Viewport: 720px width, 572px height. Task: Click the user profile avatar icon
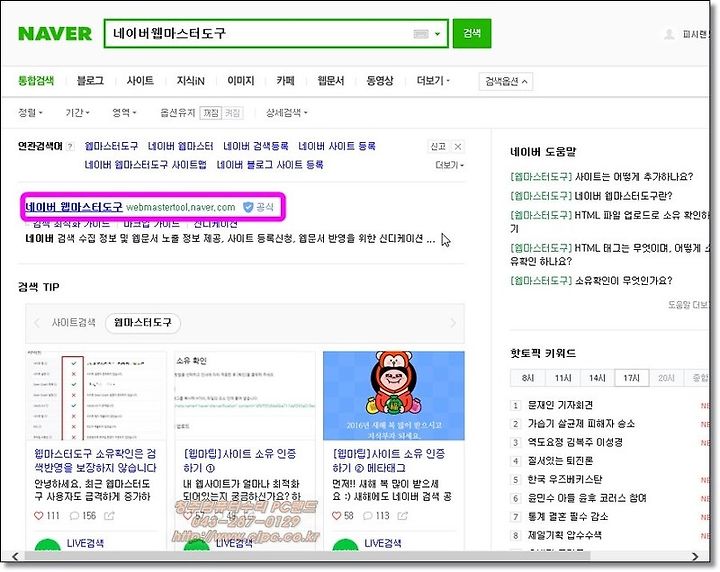(x=669, y=34)
